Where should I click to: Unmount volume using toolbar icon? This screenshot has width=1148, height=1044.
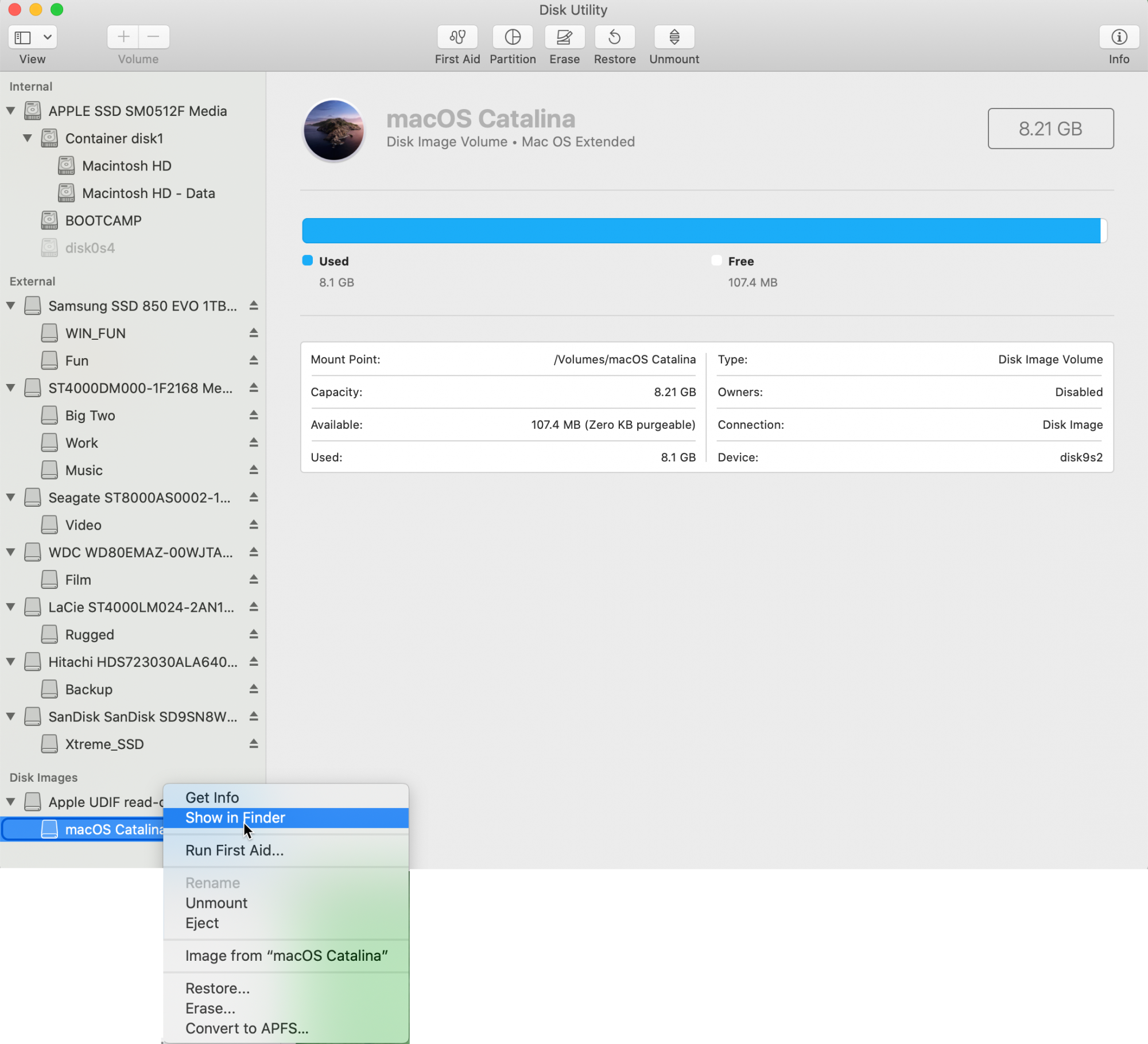tap(674, 37)
